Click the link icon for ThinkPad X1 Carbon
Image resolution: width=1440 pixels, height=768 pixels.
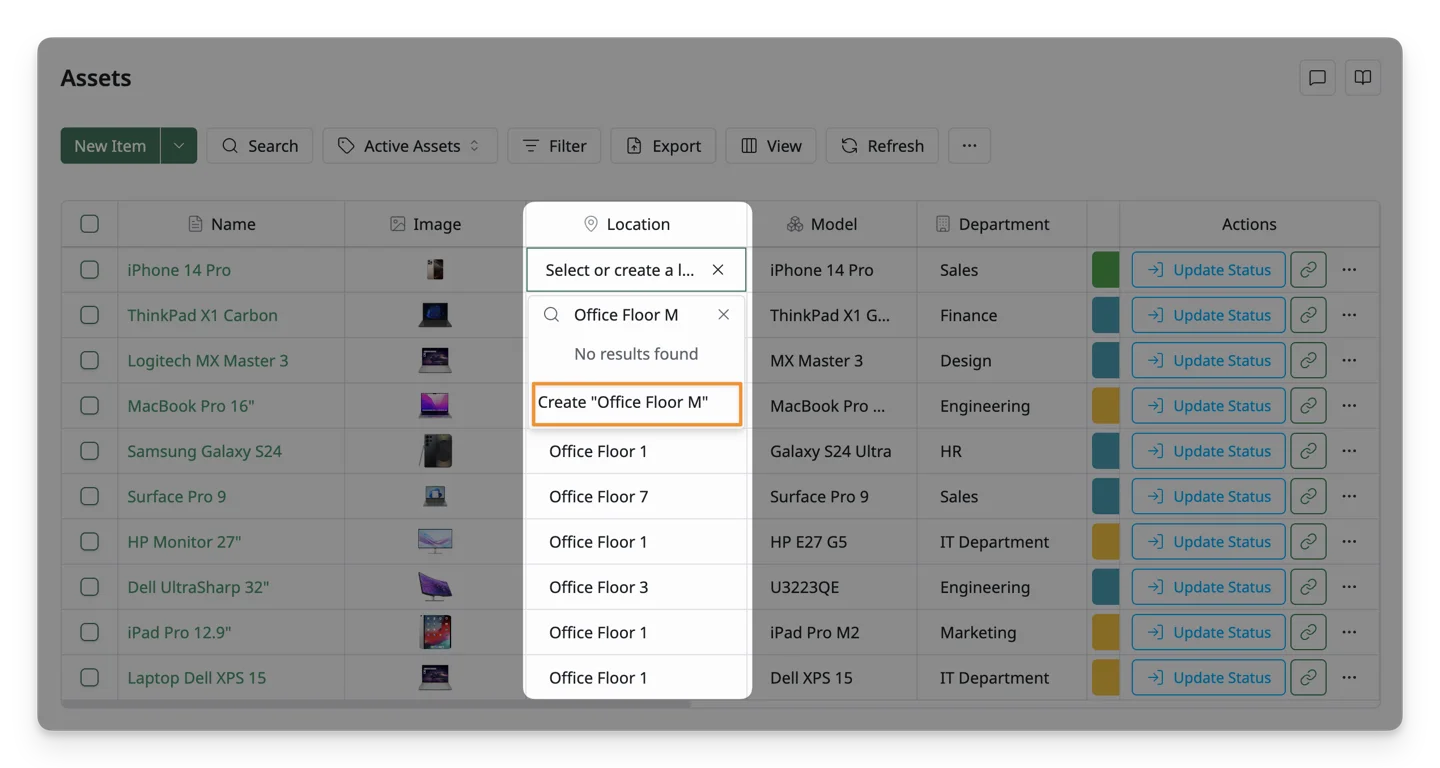pyautogui.click(x=1308, y=315)
